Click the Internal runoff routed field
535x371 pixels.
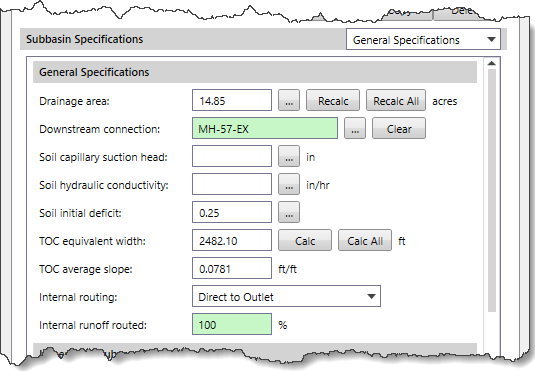(x=232, y=325)
